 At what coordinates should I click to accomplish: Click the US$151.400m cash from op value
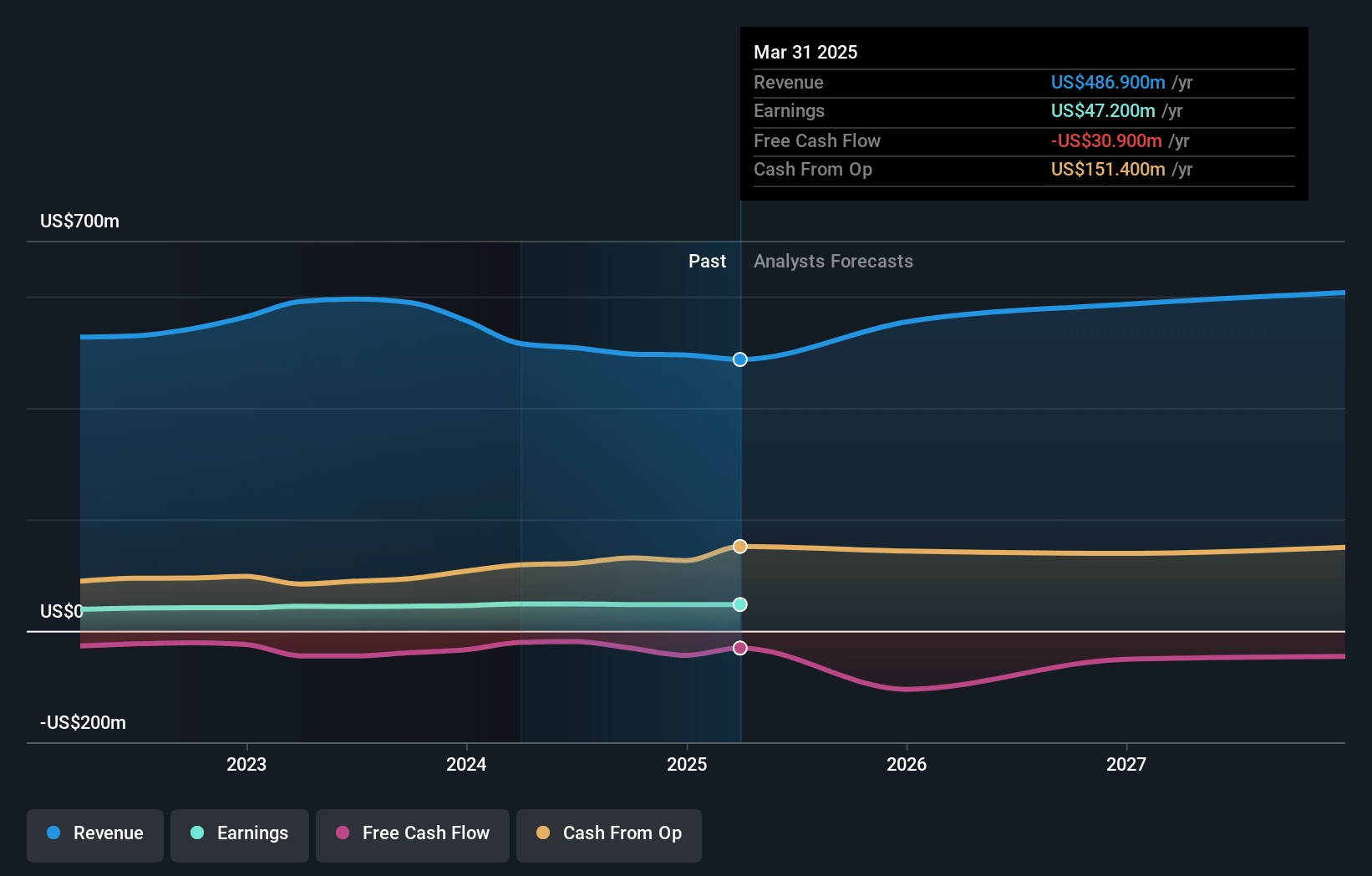pyautogui.click(x=1108, y=170)
